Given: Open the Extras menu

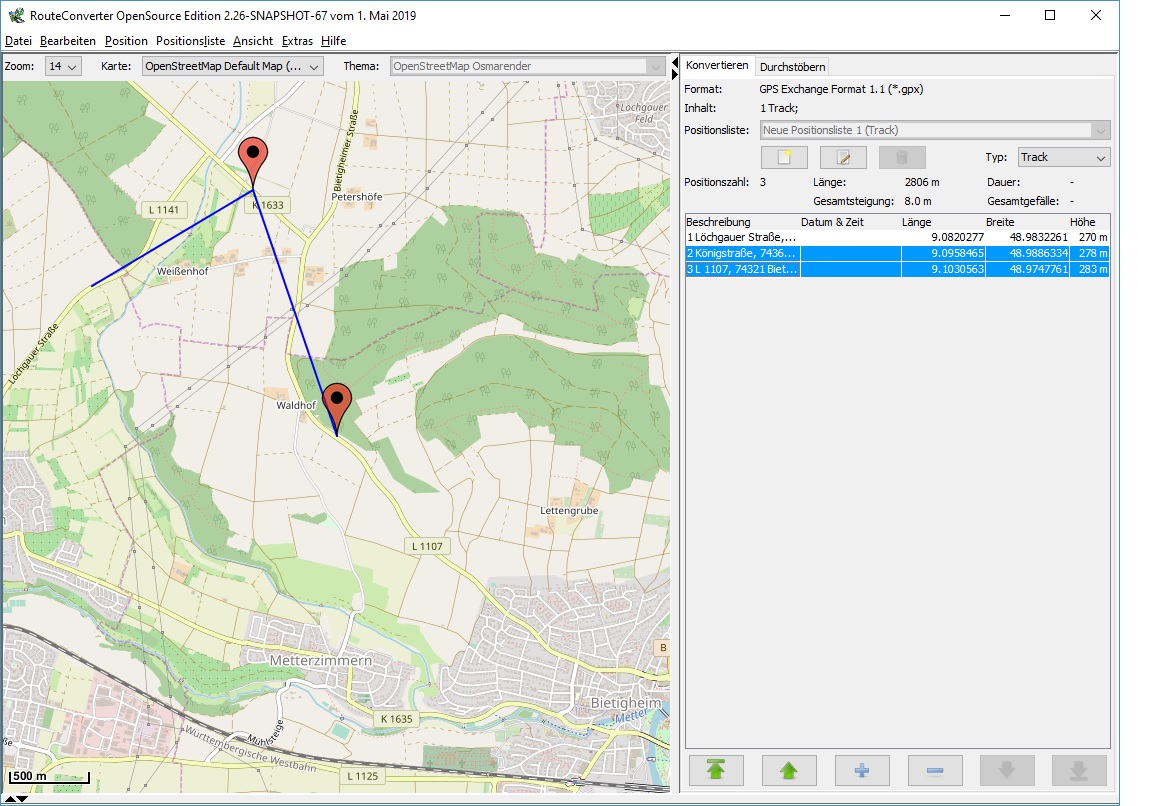Looking at the screenshot, I should [x=297, y=41].
